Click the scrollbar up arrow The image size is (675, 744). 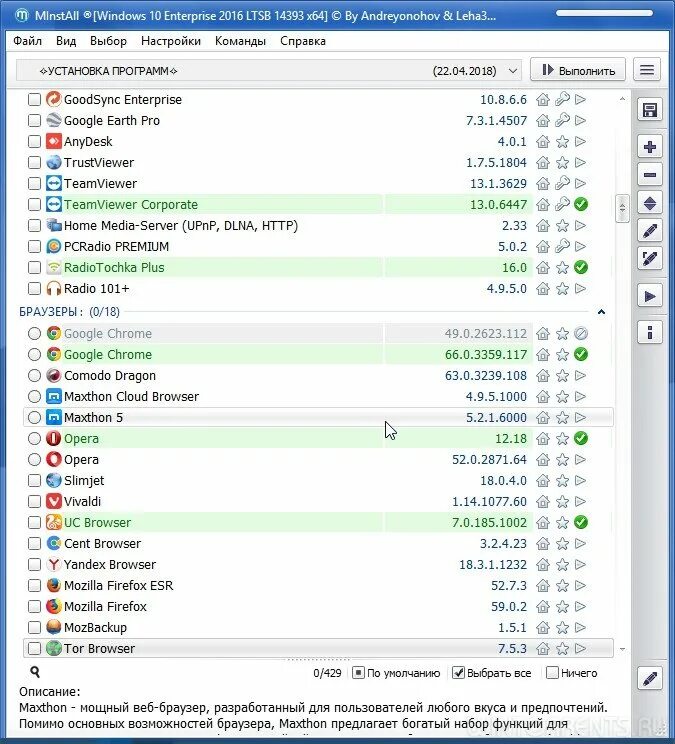click(622, 99)
